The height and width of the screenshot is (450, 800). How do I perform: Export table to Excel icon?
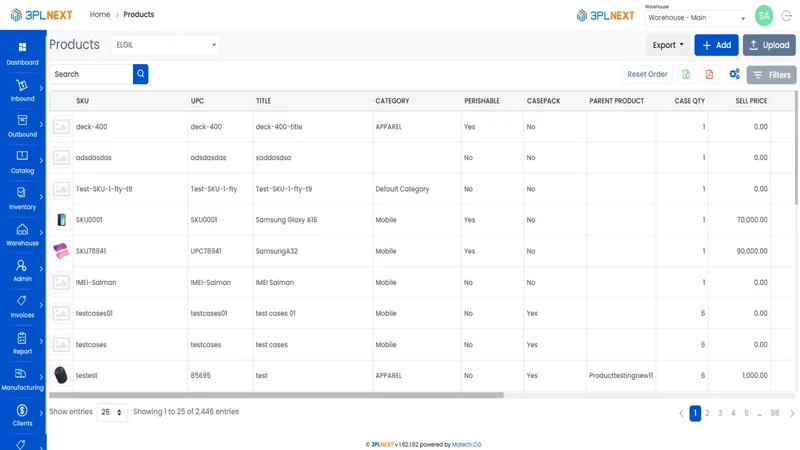pyautogui.click(x=686, y=74)
